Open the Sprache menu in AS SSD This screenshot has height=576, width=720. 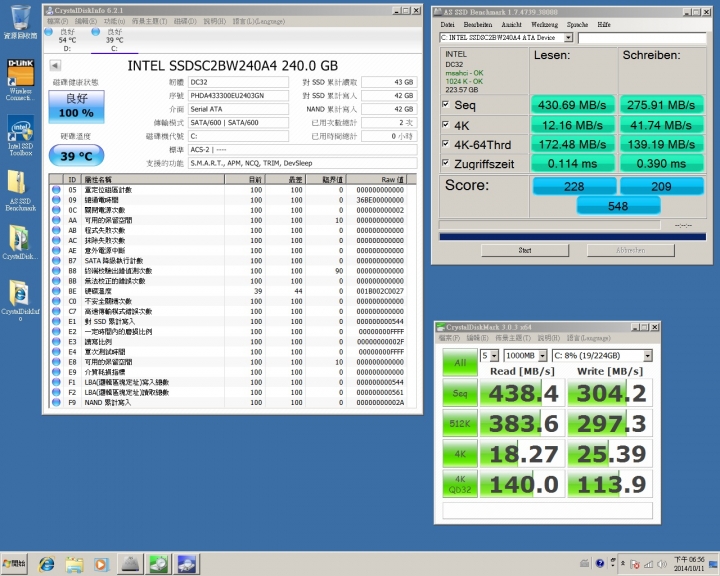pyautogui.click(x=577, y=24)
